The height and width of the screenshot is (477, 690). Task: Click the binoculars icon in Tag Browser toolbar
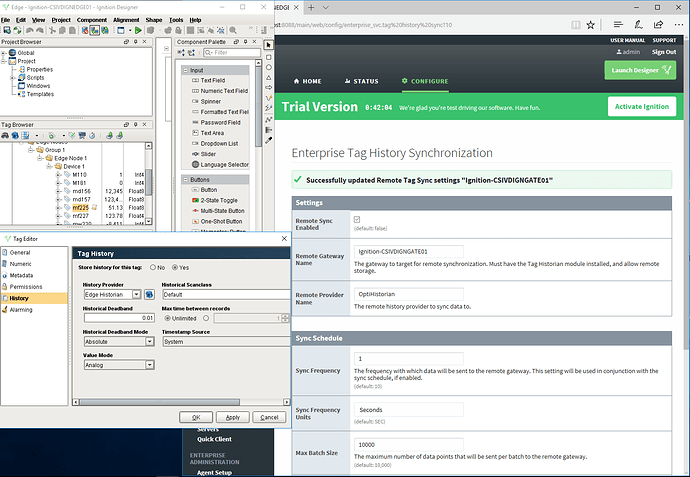5,136
